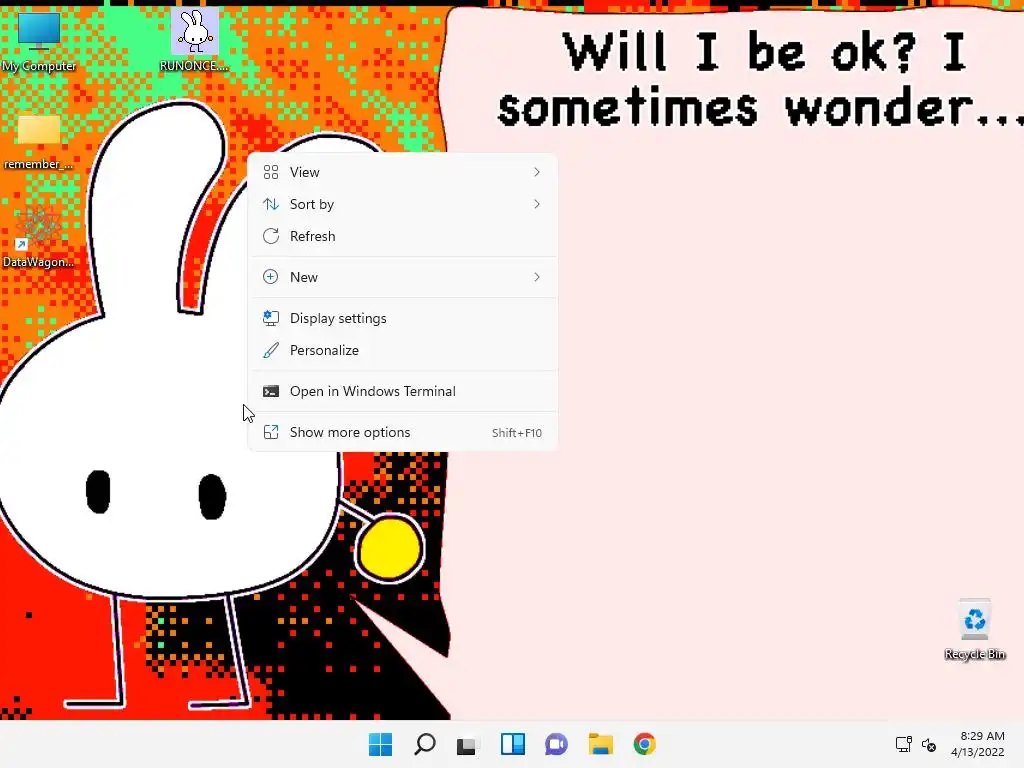Viewport: 1024px width, 768px height.
Task: Choose View in the context menu
Action: click(x=402, y=172)
